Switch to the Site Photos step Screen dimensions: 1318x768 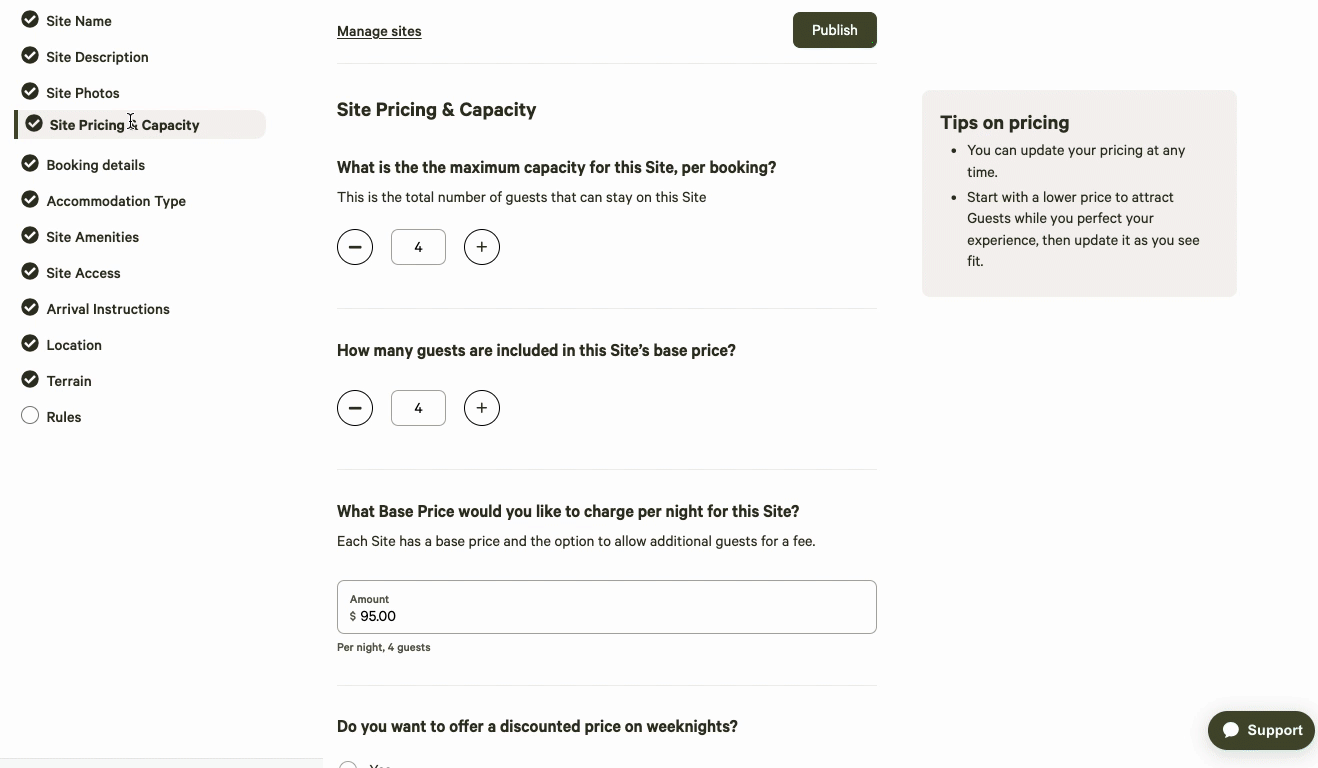[x=83, y=93]
